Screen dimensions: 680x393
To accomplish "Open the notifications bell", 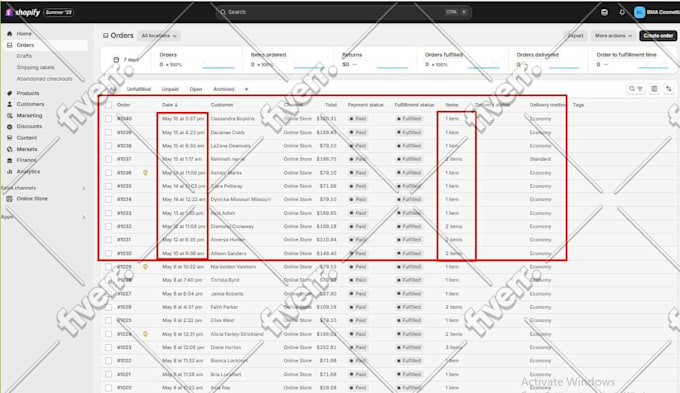I will [x=622, y=12].
